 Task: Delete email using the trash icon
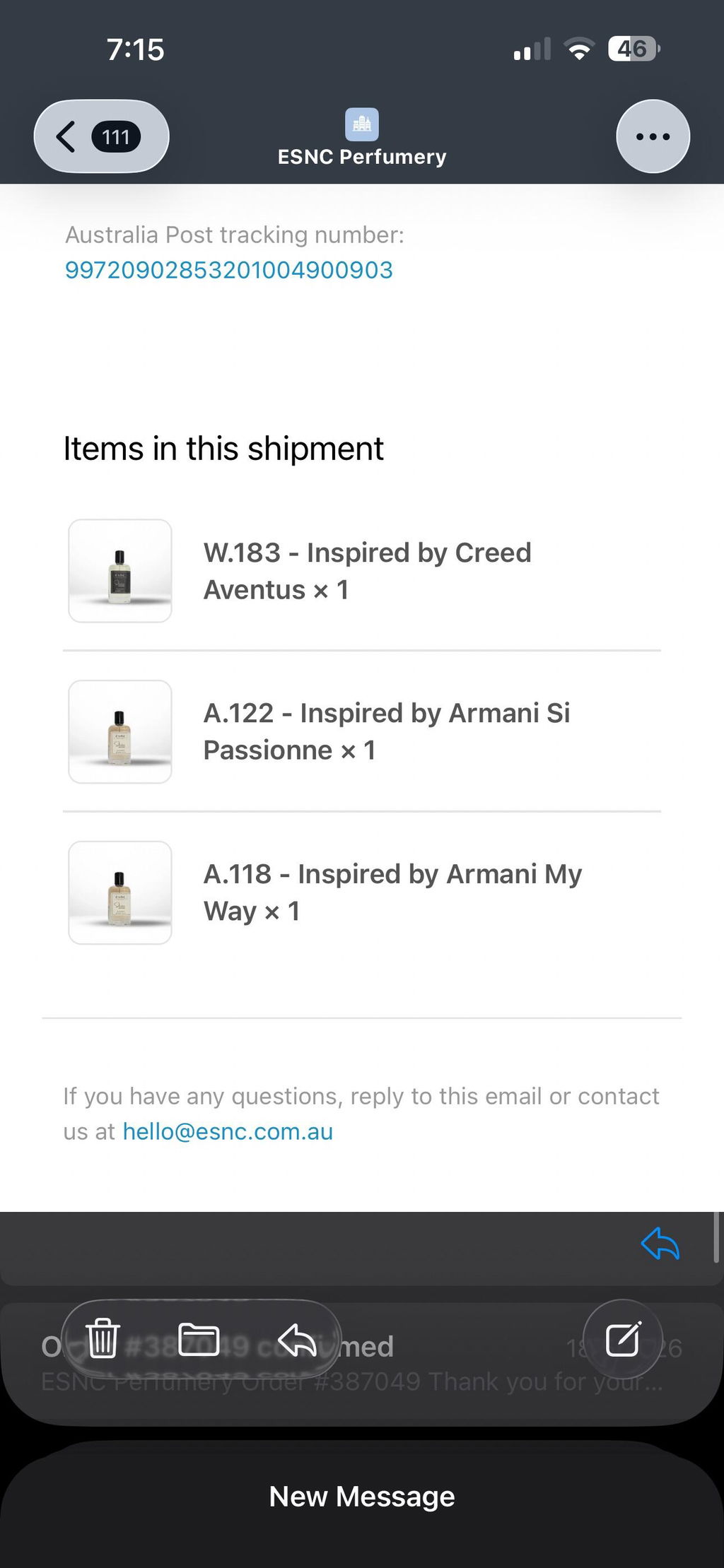(103, 1338)
